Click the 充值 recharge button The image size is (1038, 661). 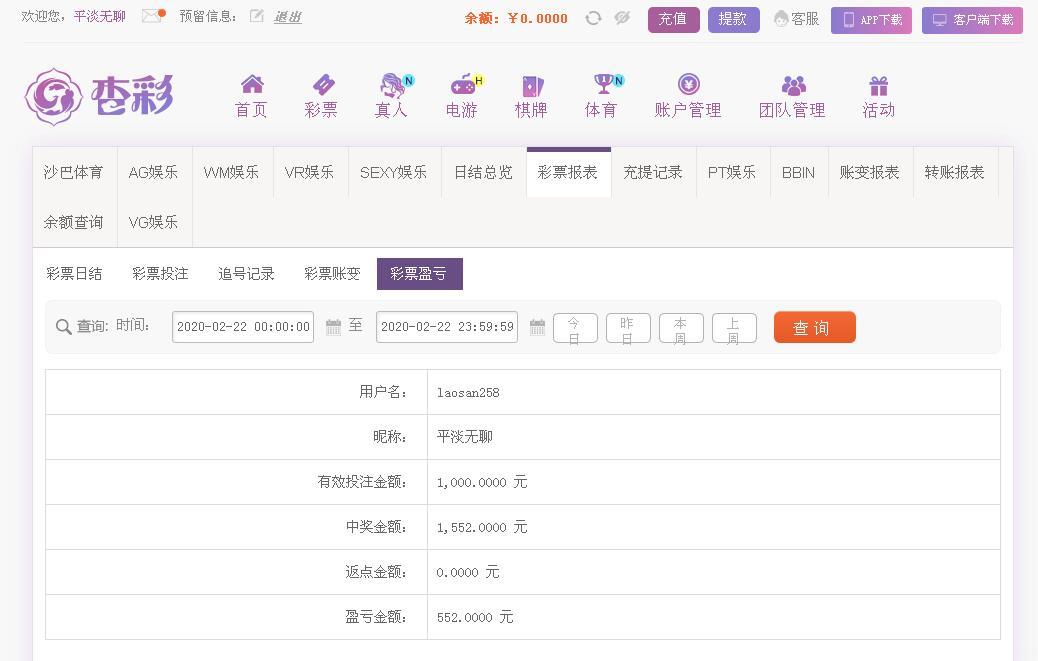point(673,19)
